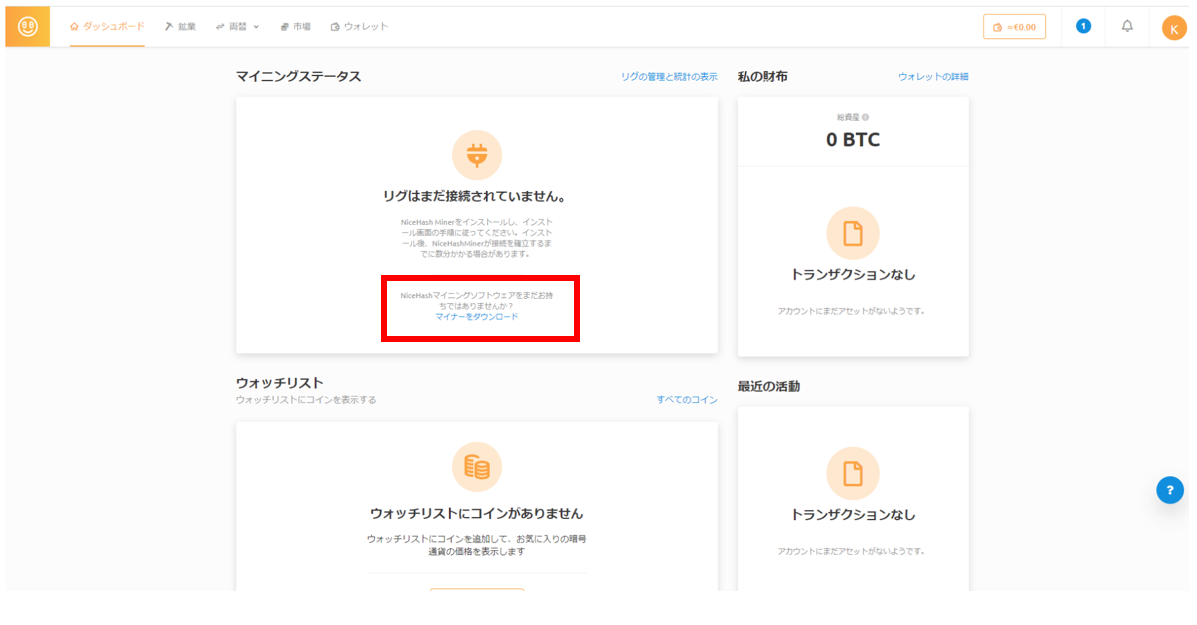The image size is (1197, 625).
Task: Click the document icon under 最近の活動
Action: click(x=852, y=473)
